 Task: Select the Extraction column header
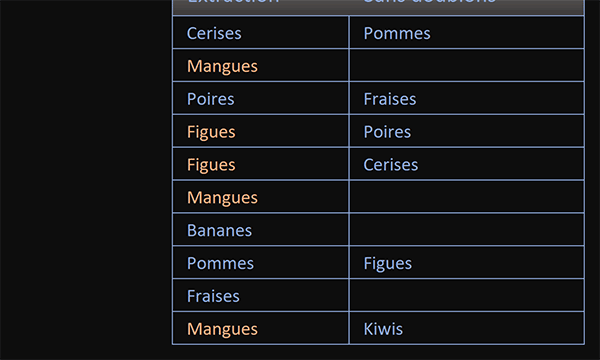pyautogui.click(x=261, y=7)
